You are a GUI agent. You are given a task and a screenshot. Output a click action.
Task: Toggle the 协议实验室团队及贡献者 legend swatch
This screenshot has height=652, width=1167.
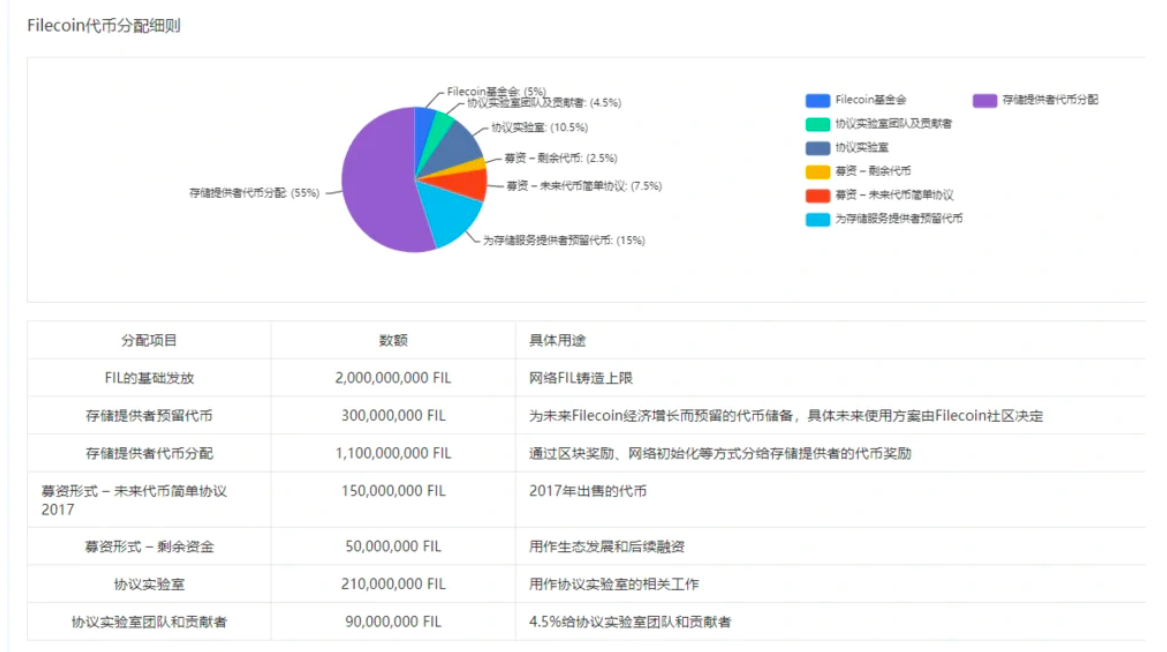[x=817, y=124]
